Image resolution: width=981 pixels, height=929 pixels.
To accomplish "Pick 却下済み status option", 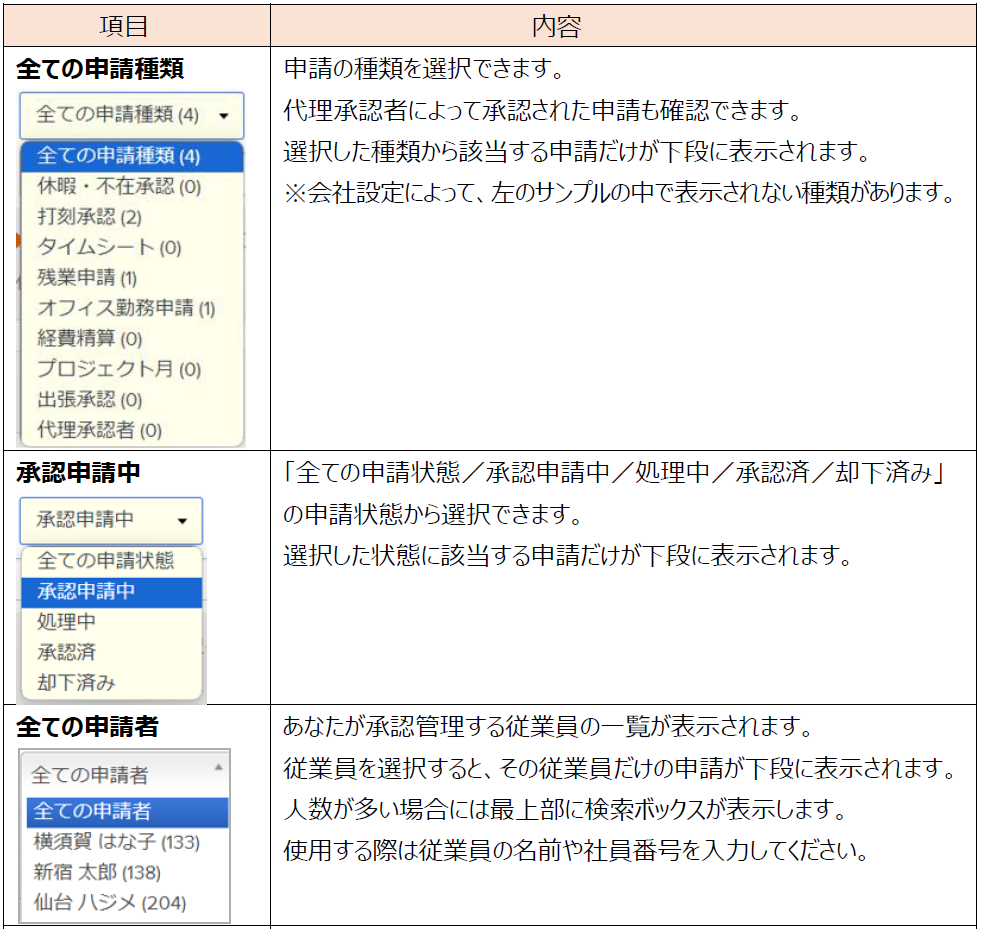I will 76,683.
